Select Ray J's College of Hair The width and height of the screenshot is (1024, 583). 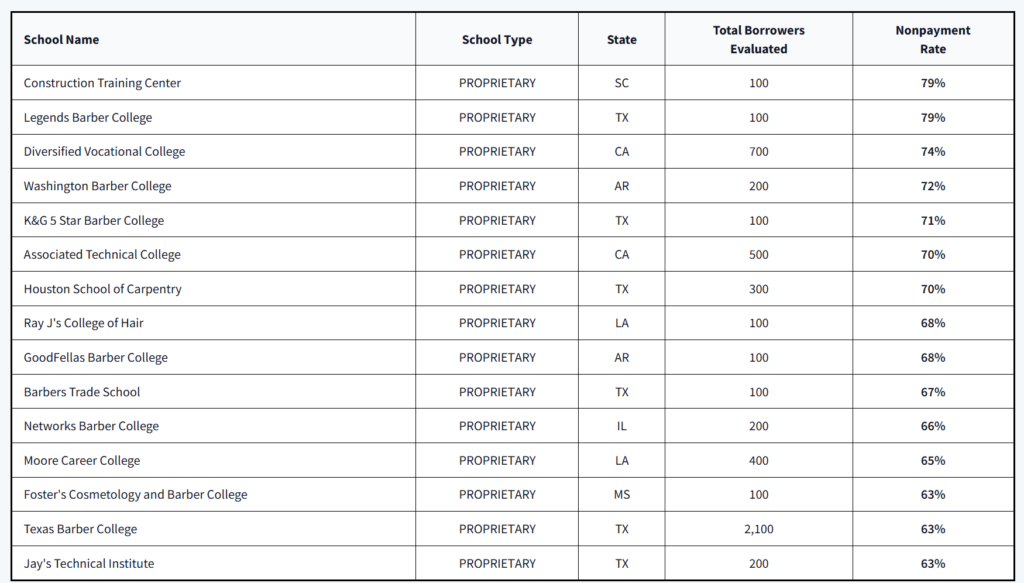(84, 323)
